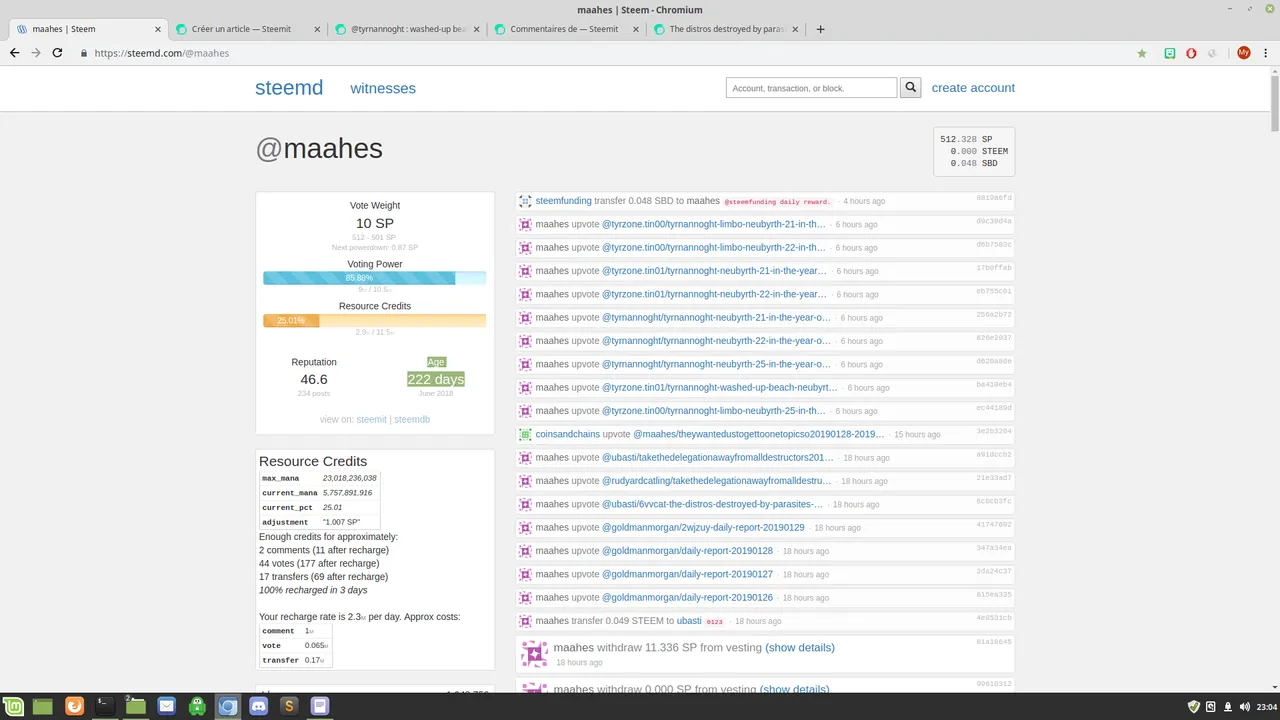Click the reputation value 46.6
The width and height of the screenshot is (1280, 720).
pyautogui.click(x=314, y=379)
